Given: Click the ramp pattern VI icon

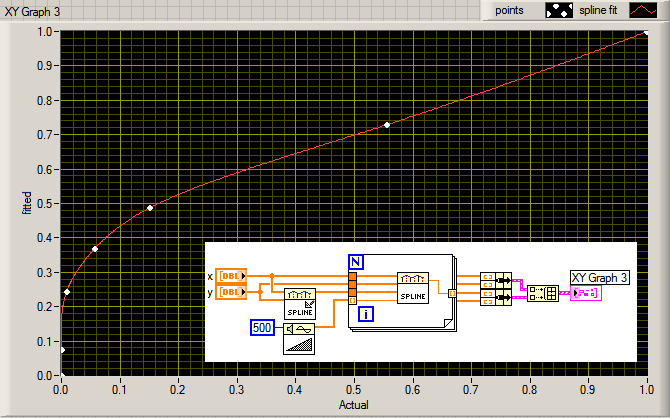Looking at the screenshot, I should tap(299, 339).
